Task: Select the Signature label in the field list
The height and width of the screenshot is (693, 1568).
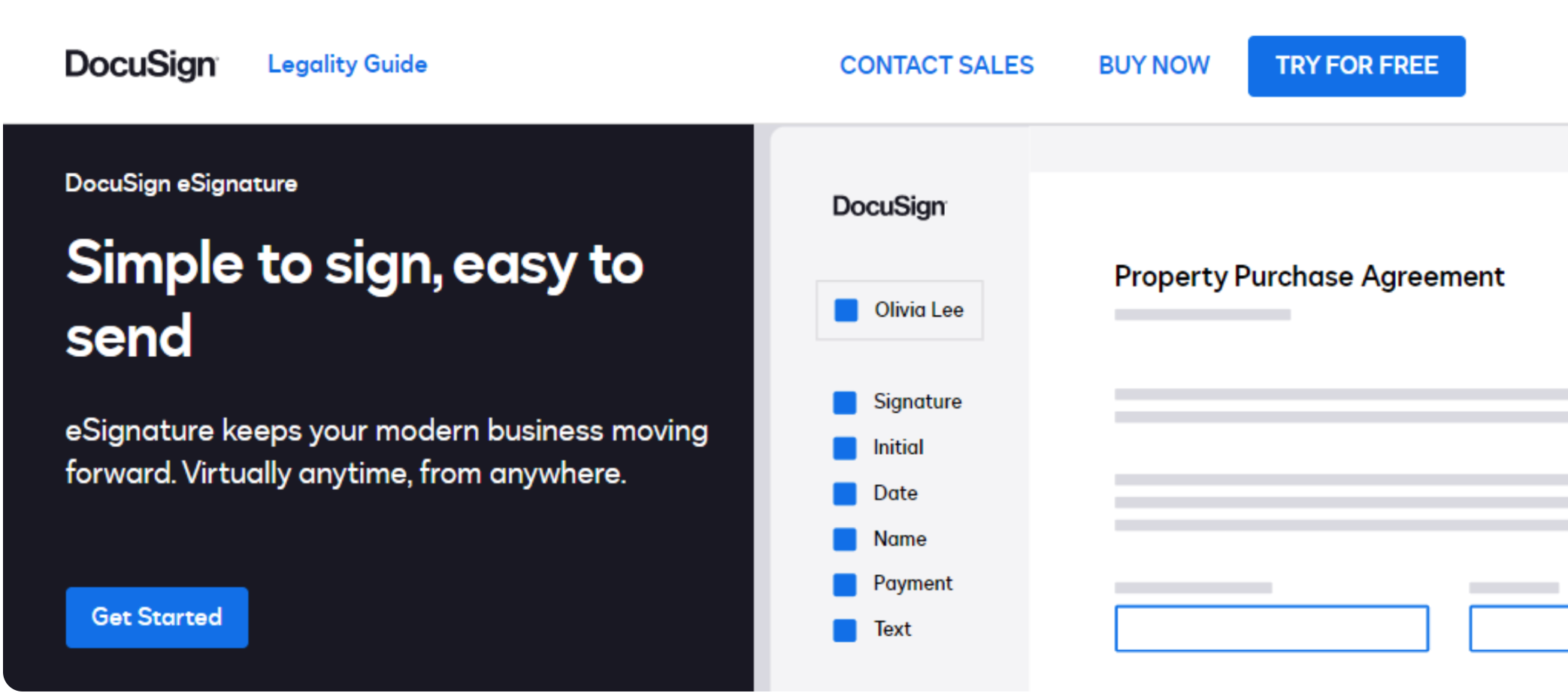Action: [917, 402]
